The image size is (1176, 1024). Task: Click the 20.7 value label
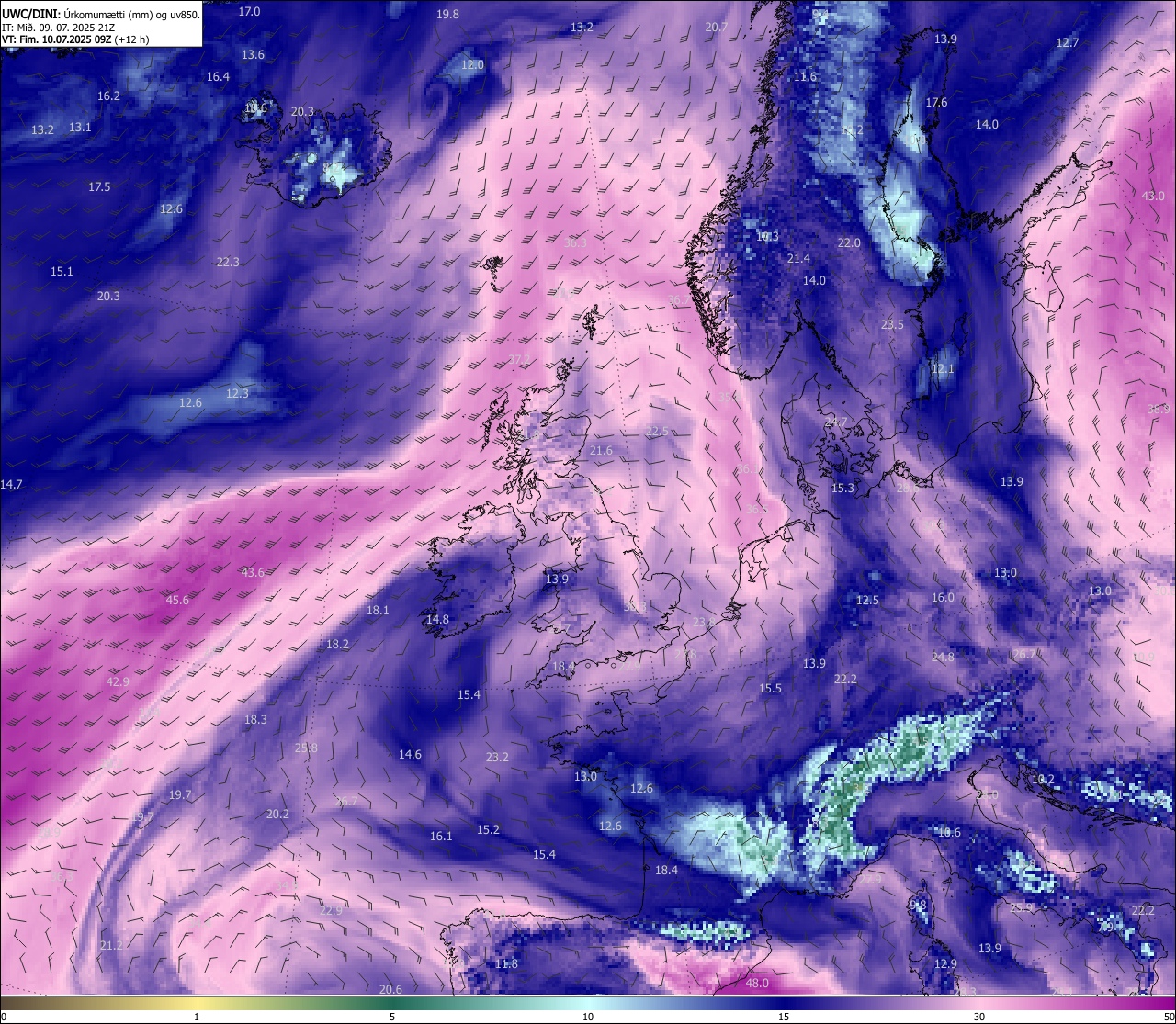coord(716,28)
